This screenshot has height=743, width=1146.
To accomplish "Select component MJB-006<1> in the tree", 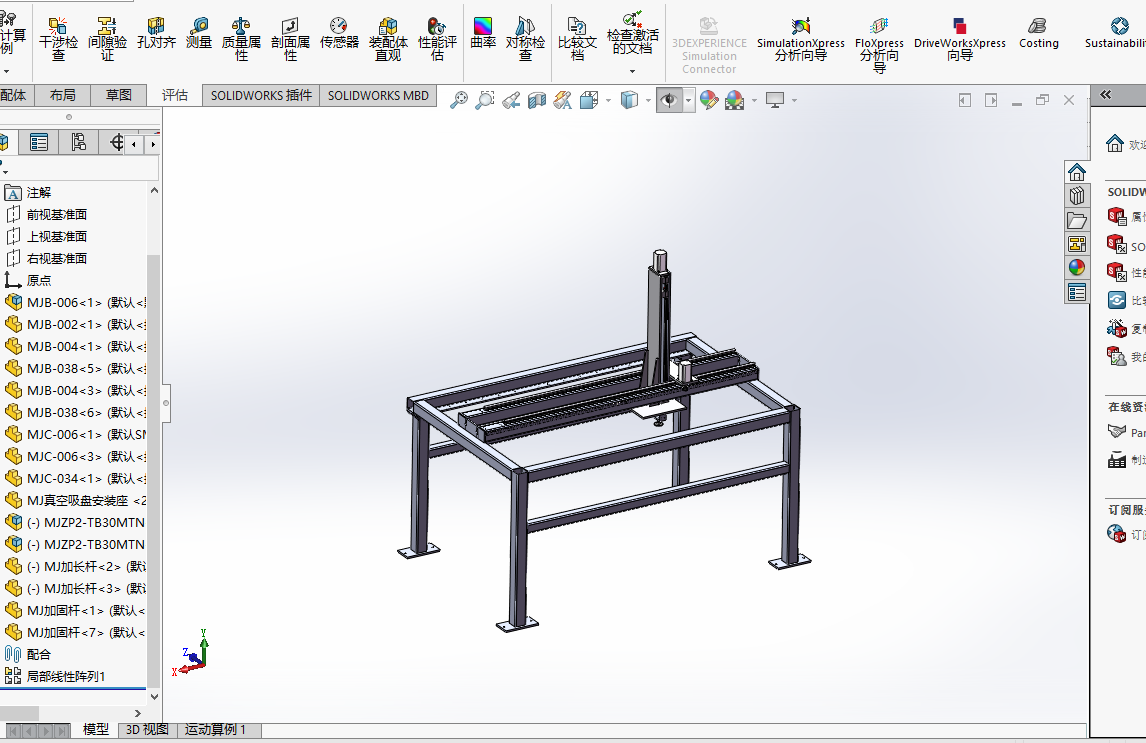I will click(x=75, y=302).
